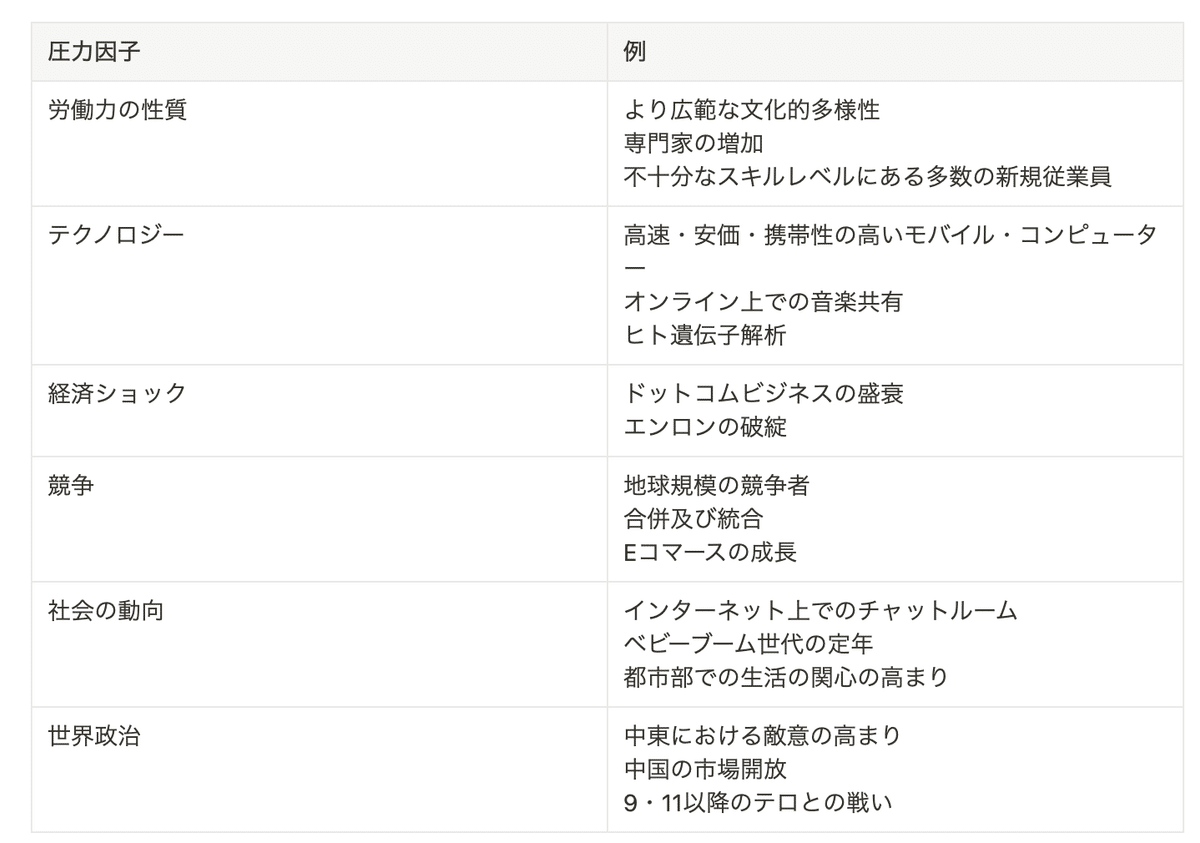Click the text 9・11以降のテロとの戦い

pos(757,802)
